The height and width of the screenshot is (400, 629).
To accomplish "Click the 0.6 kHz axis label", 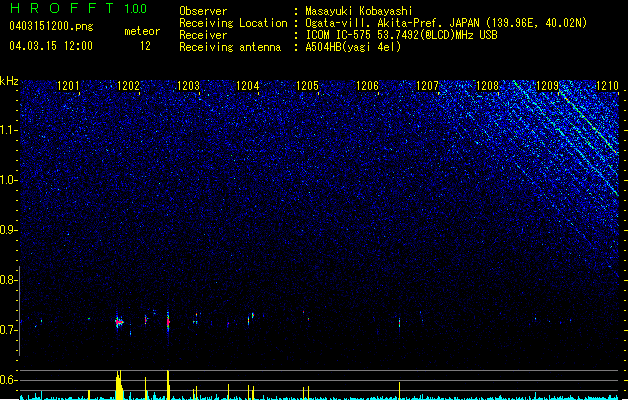I will click(9, 380).
